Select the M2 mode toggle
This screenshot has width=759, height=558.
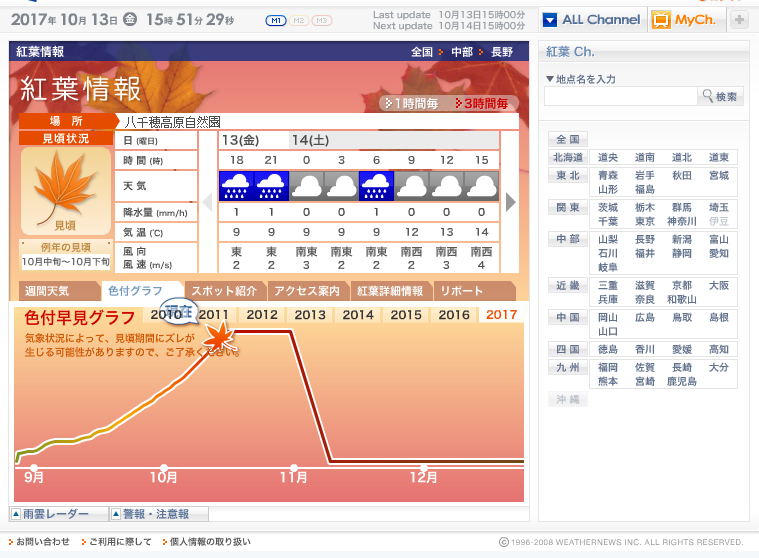pos(299,20)
